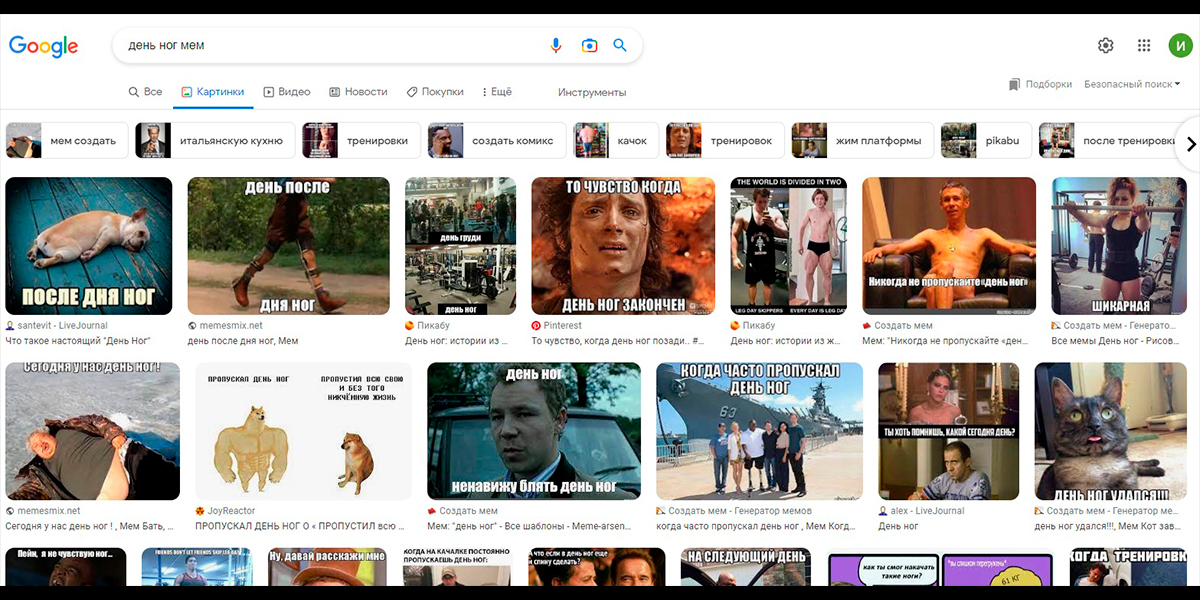Viewport: 1200px width, 600px height.
Task: Open the 'День груди' gym image
Action: point(460,246)
